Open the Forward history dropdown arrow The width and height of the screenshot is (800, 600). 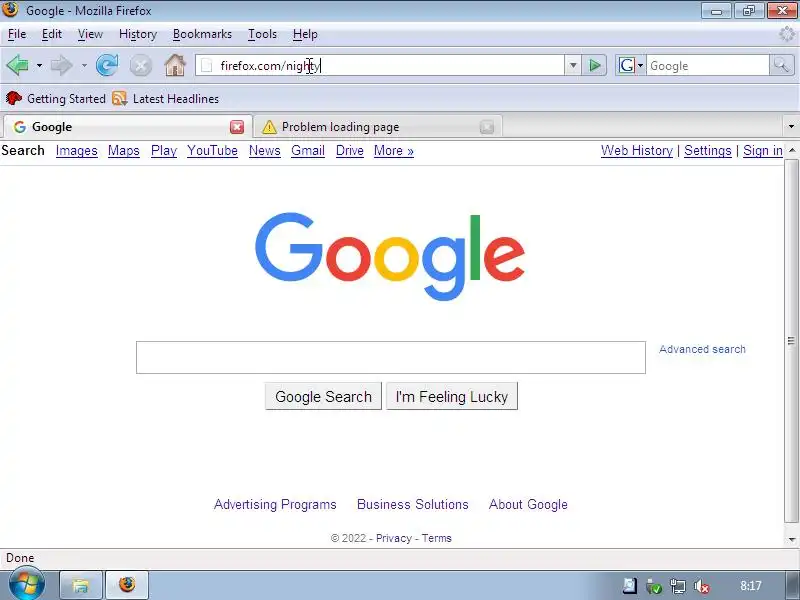click(x=84, y=65)
